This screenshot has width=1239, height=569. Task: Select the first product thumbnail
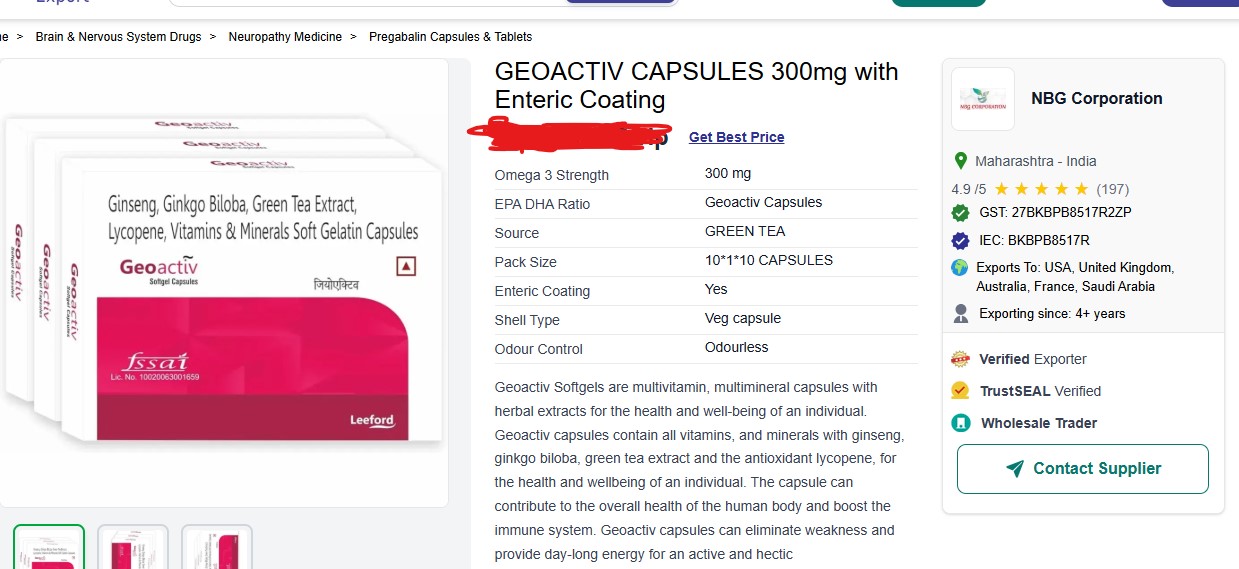click(x=49, y=547)
